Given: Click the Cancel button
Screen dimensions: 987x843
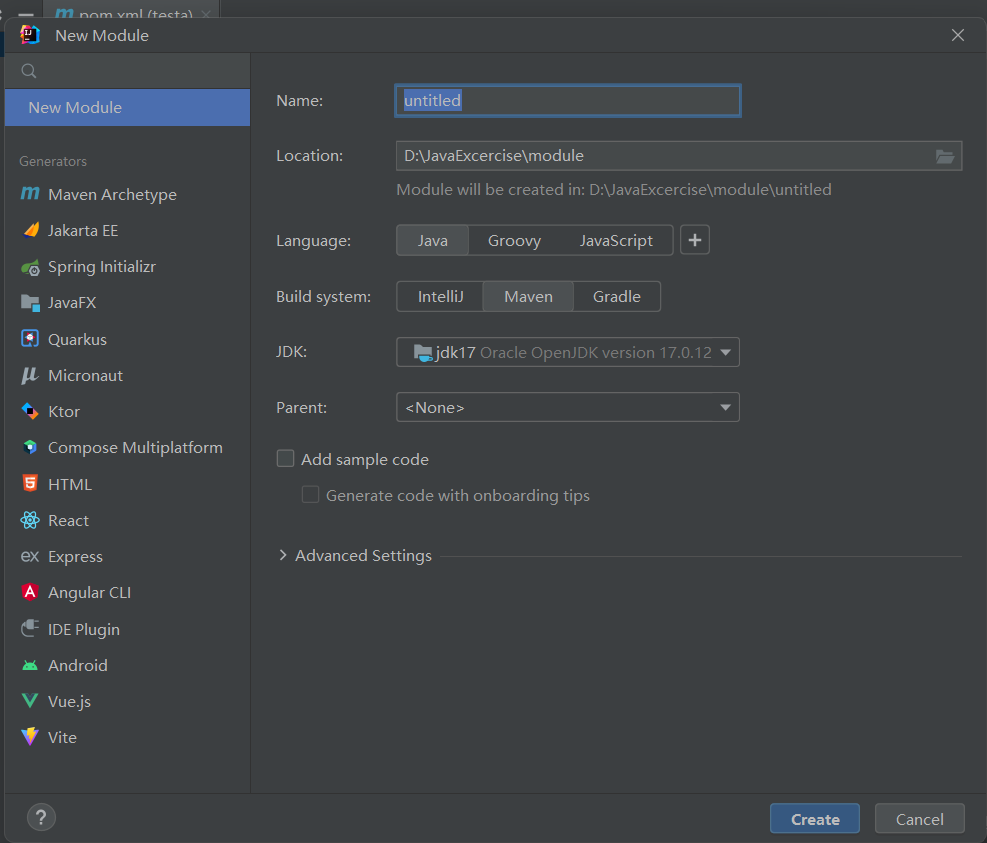Looking at the screenshot, I should (x=920, y=819).
